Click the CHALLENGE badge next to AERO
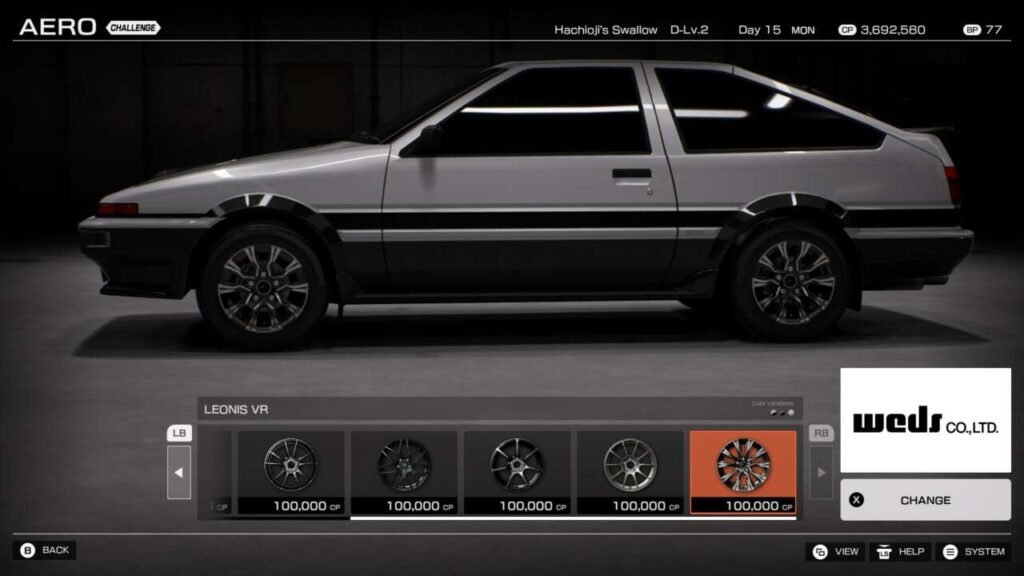This screenshot has height=576, width=1024. (133, 28)
